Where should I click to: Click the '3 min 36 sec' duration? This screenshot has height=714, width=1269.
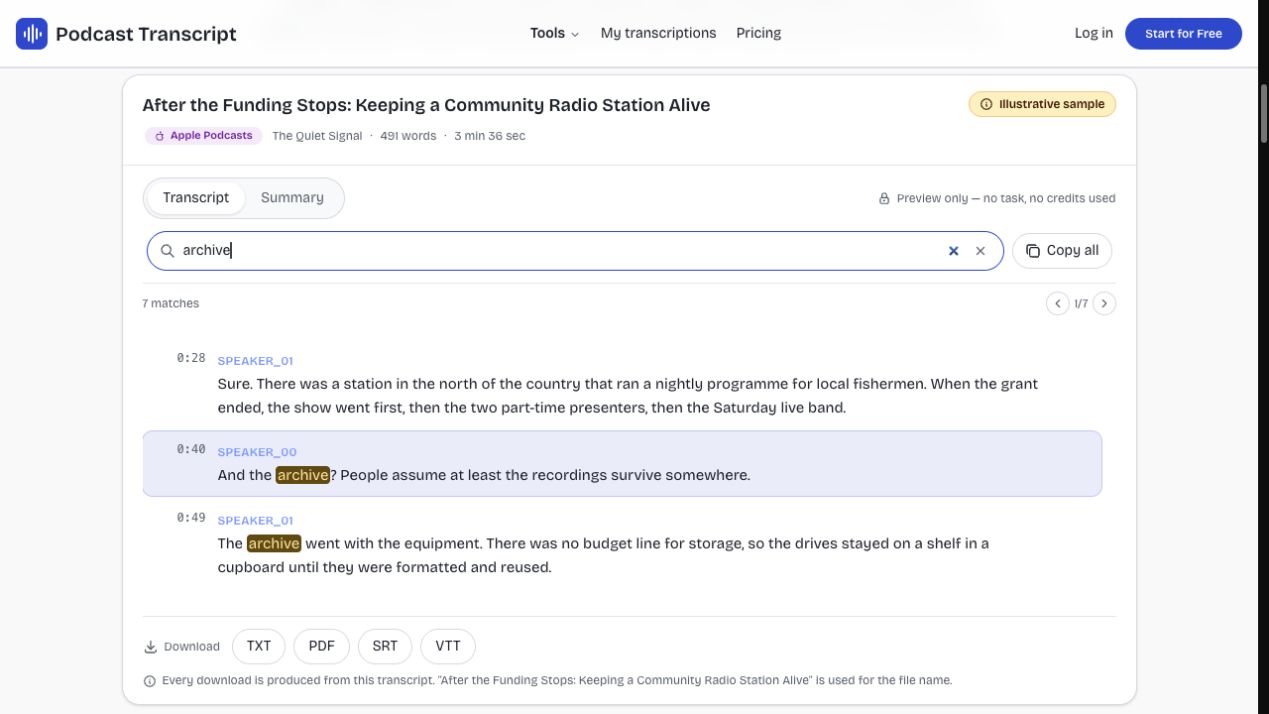click(x=489, y=136)
